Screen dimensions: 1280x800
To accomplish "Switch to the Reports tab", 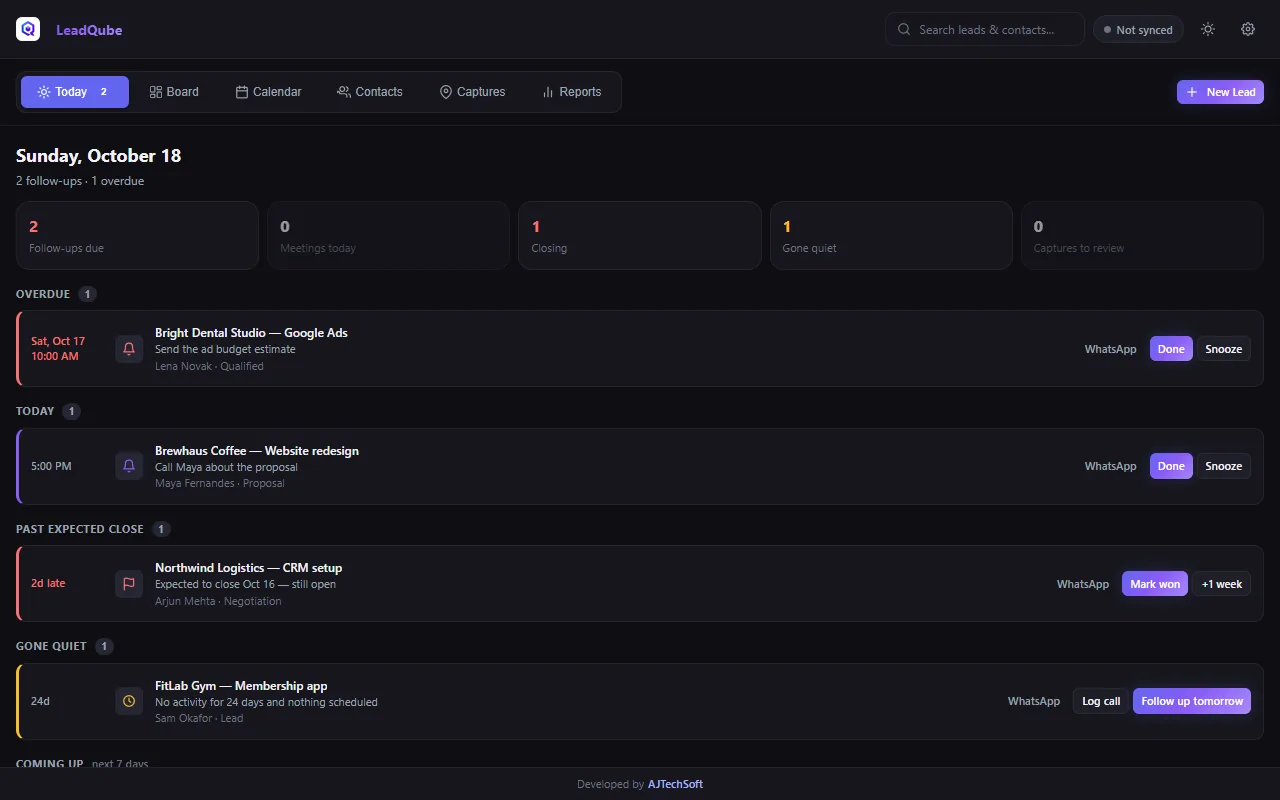I will coord(571,92).
